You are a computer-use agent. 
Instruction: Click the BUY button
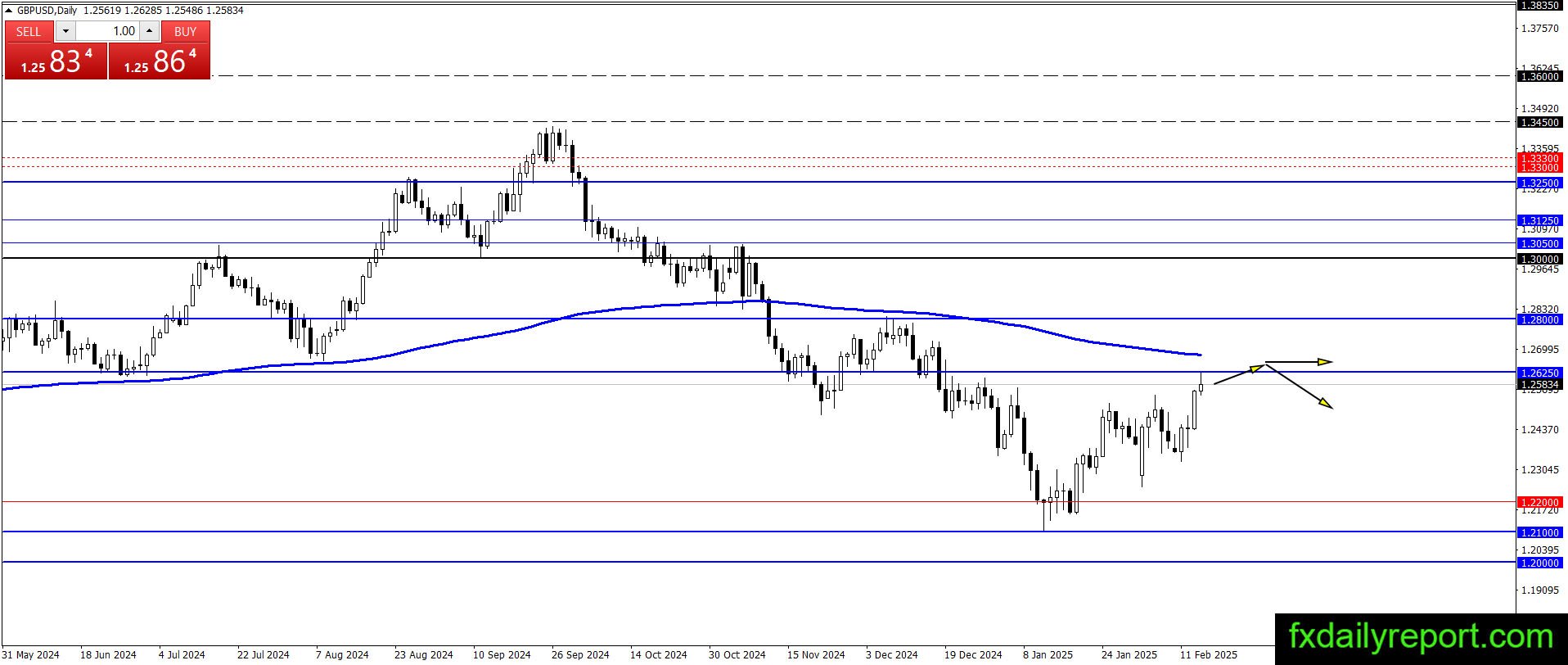(x=186, y=31)
